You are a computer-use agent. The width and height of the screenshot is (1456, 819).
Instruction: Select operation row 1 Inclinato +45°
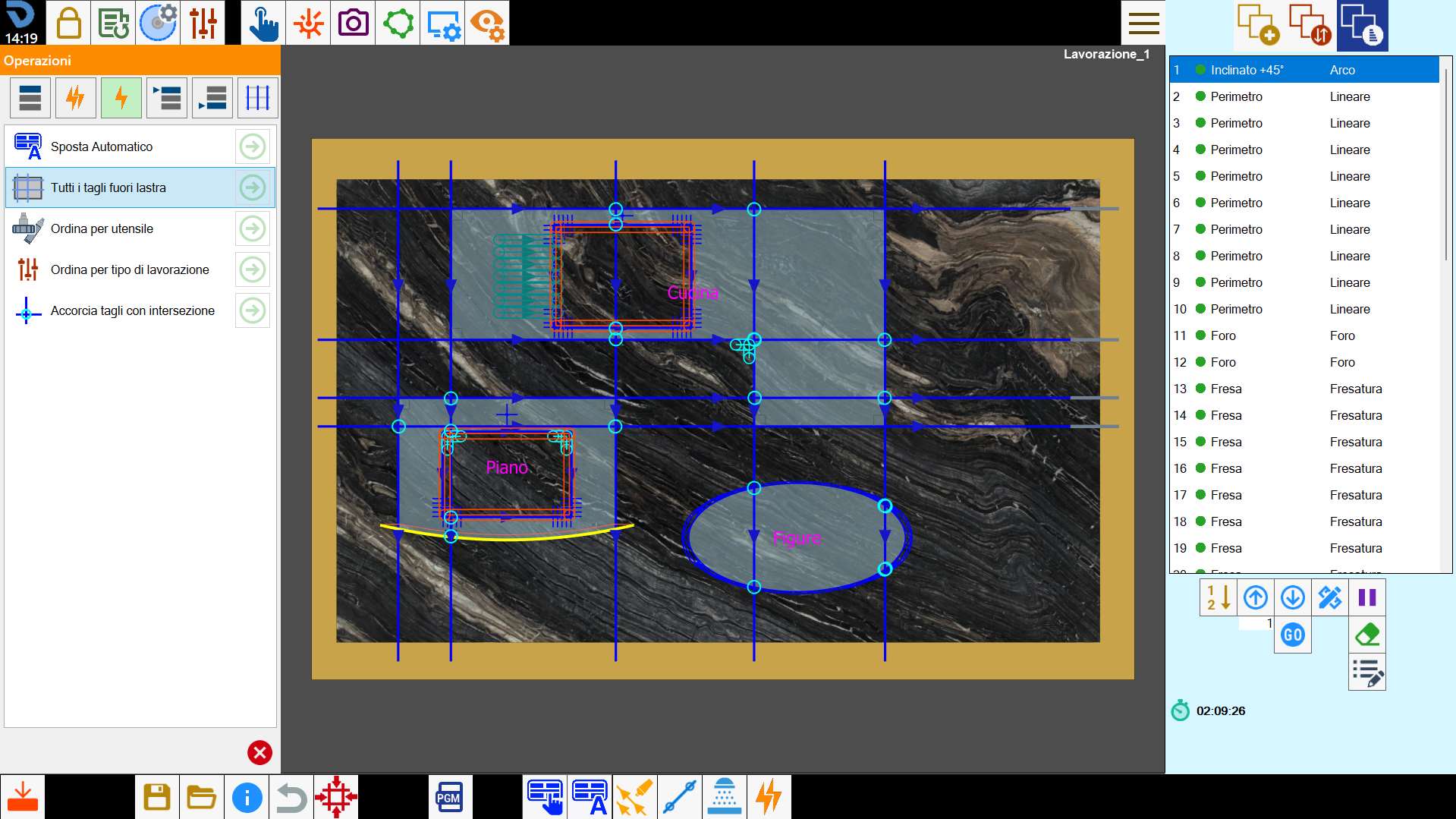tap(1303, 70)
